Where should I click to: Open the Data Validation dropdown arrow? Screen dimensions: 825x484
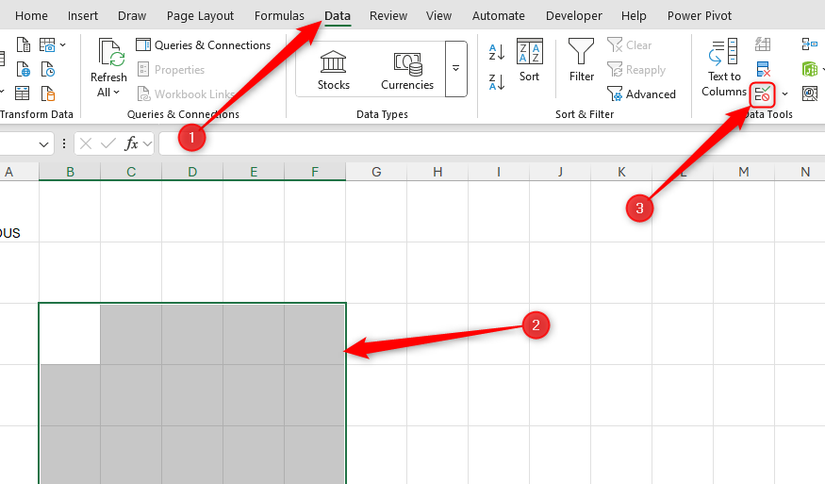[784, 94]
